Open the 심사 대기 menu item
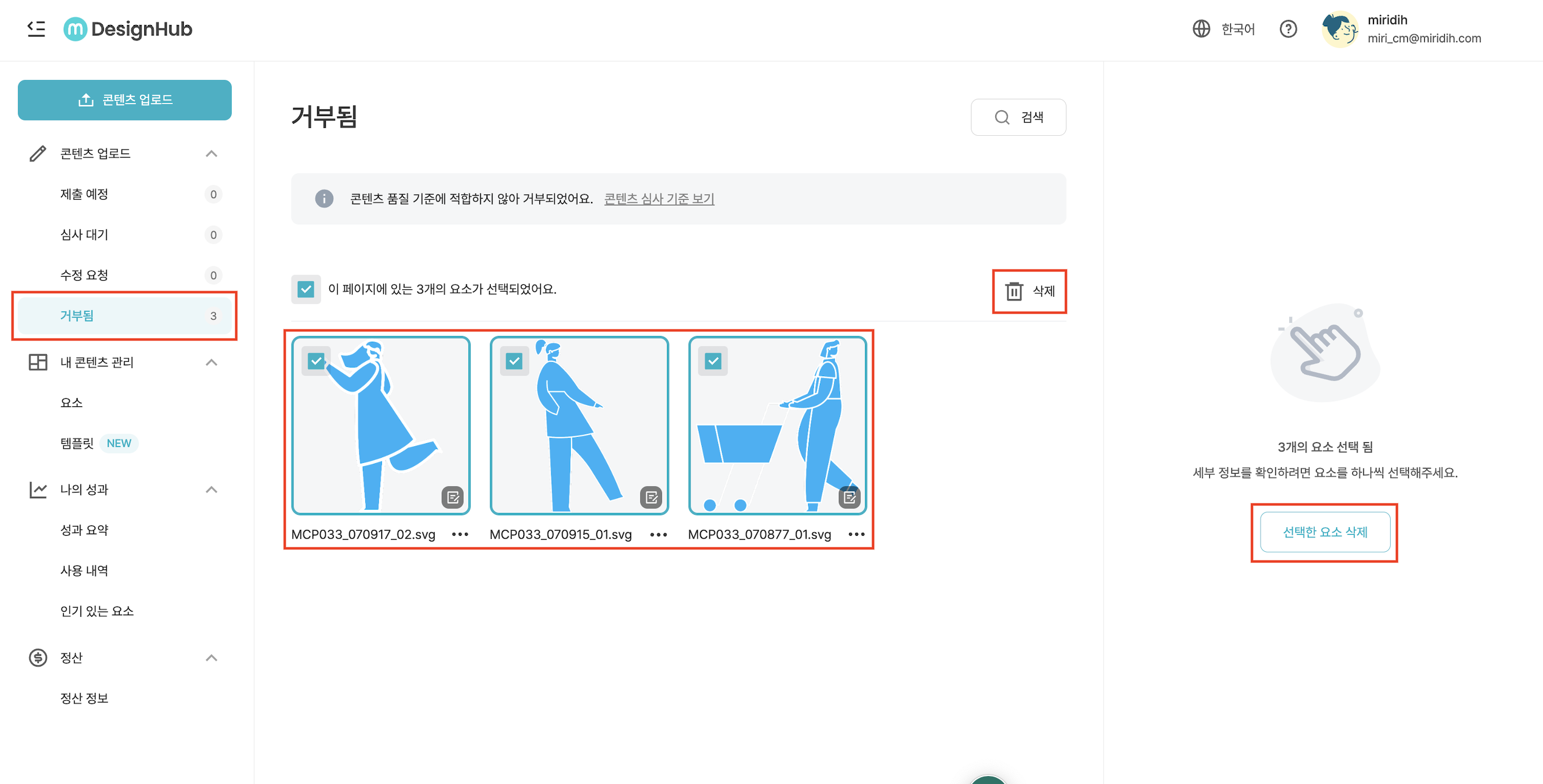The width and height of the screenshot is (1543, 784). [x=84, y=235]
